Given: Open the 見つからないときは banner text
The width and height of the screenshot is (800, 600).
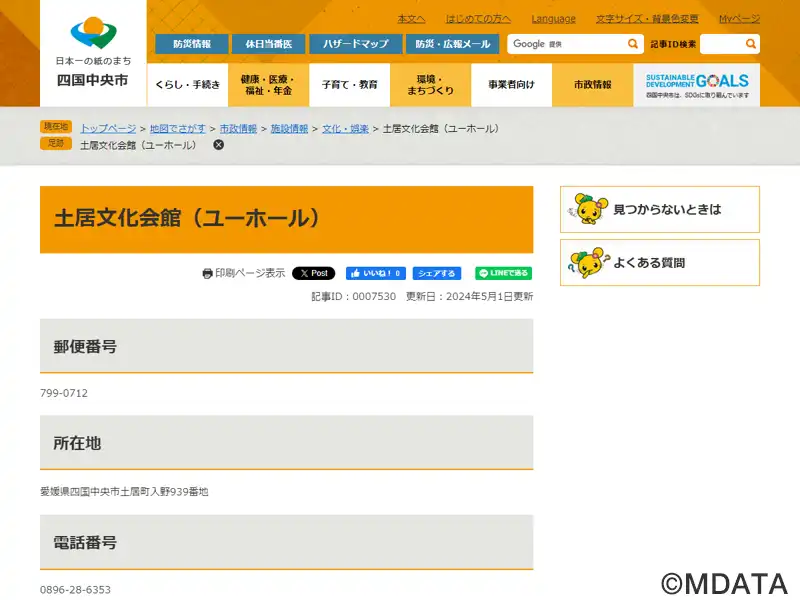Looking at the screenshot, I should coord(667,209).
